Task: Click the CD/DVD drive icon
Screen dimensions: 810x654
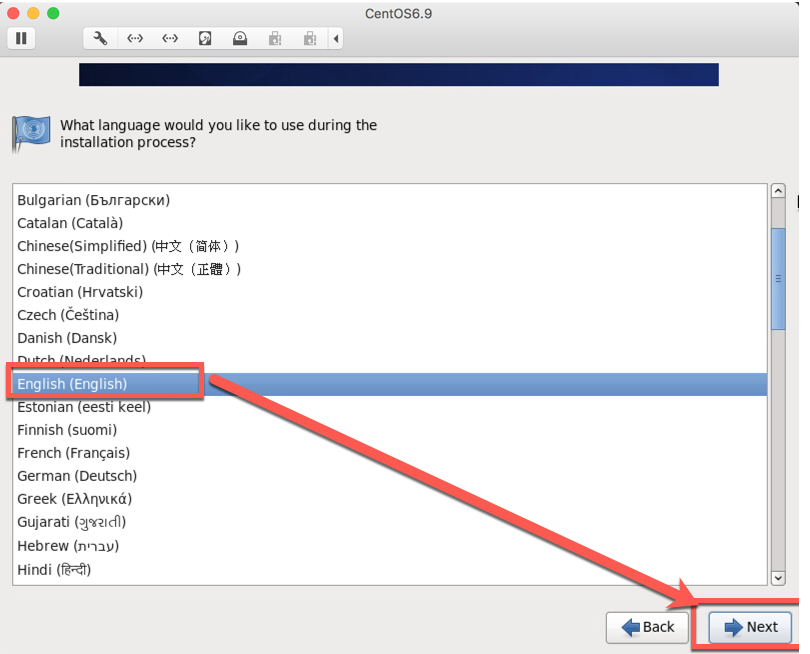Action: pyautogui.click(x=238, y=38)
